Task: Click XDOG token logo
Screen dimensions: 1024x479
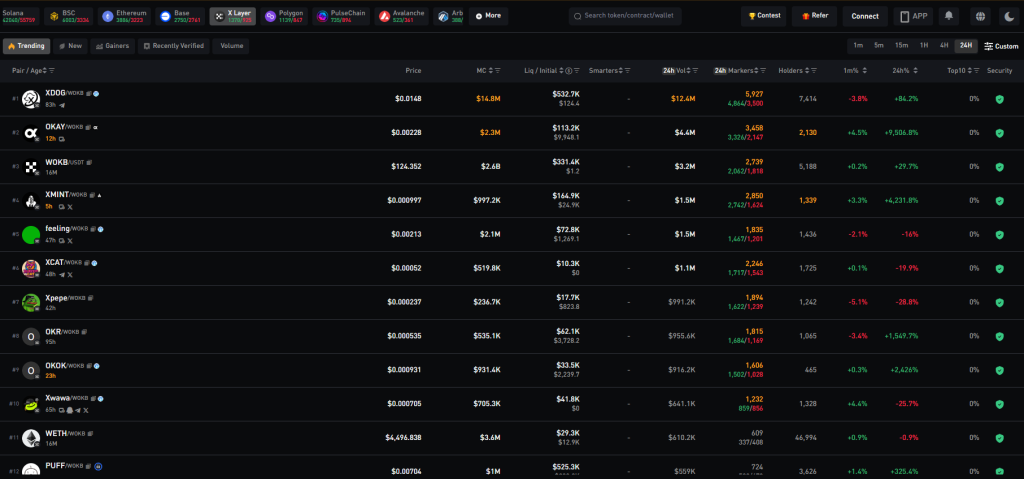Action: pos(31,99)
